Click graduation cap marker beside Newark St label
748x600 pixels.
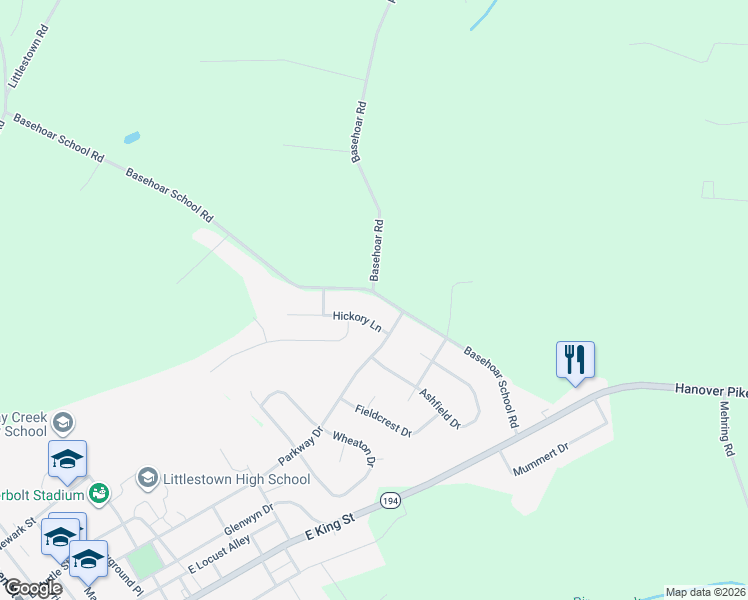point(60,537)
